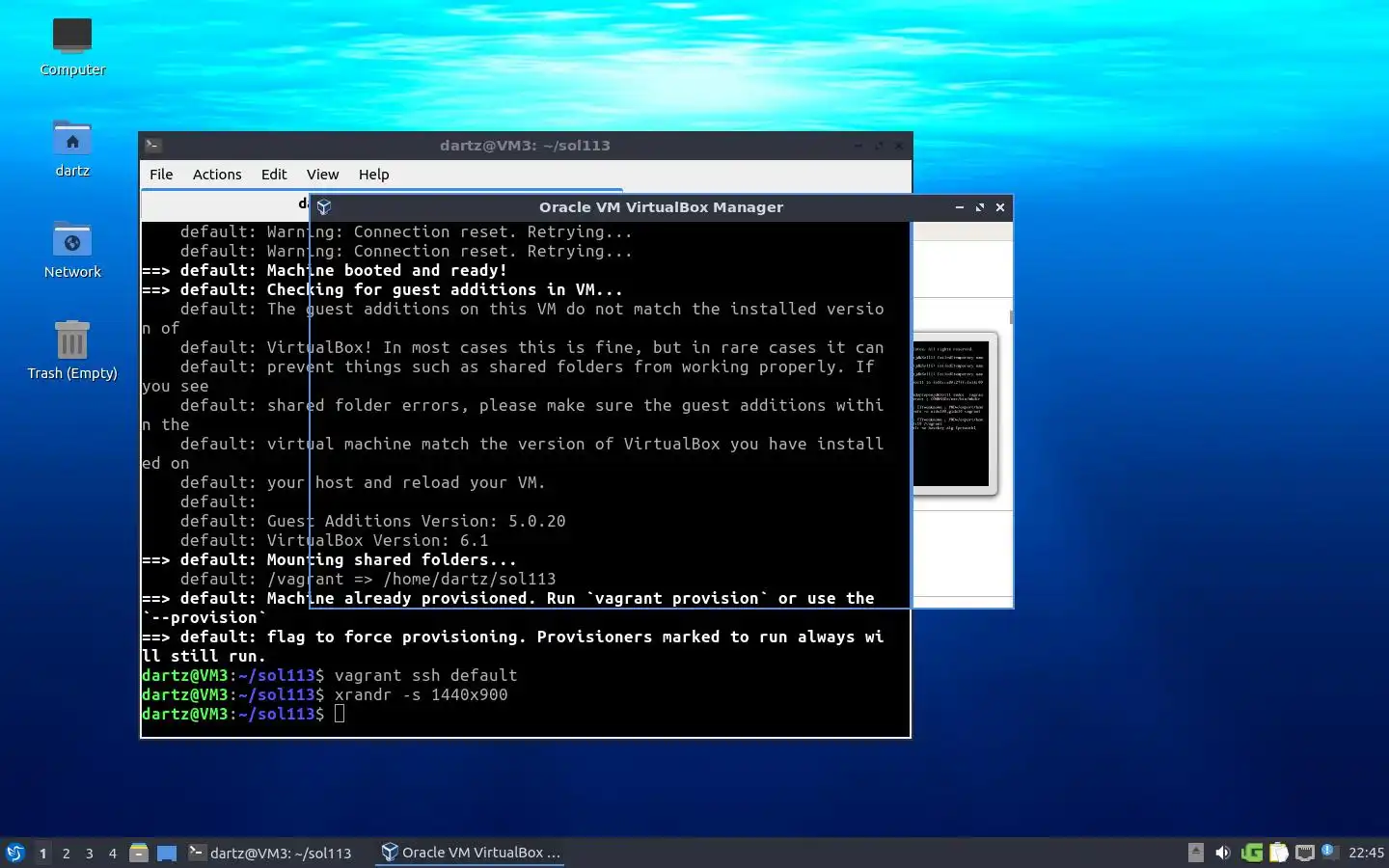Open the Computer desktop icon

72,46
